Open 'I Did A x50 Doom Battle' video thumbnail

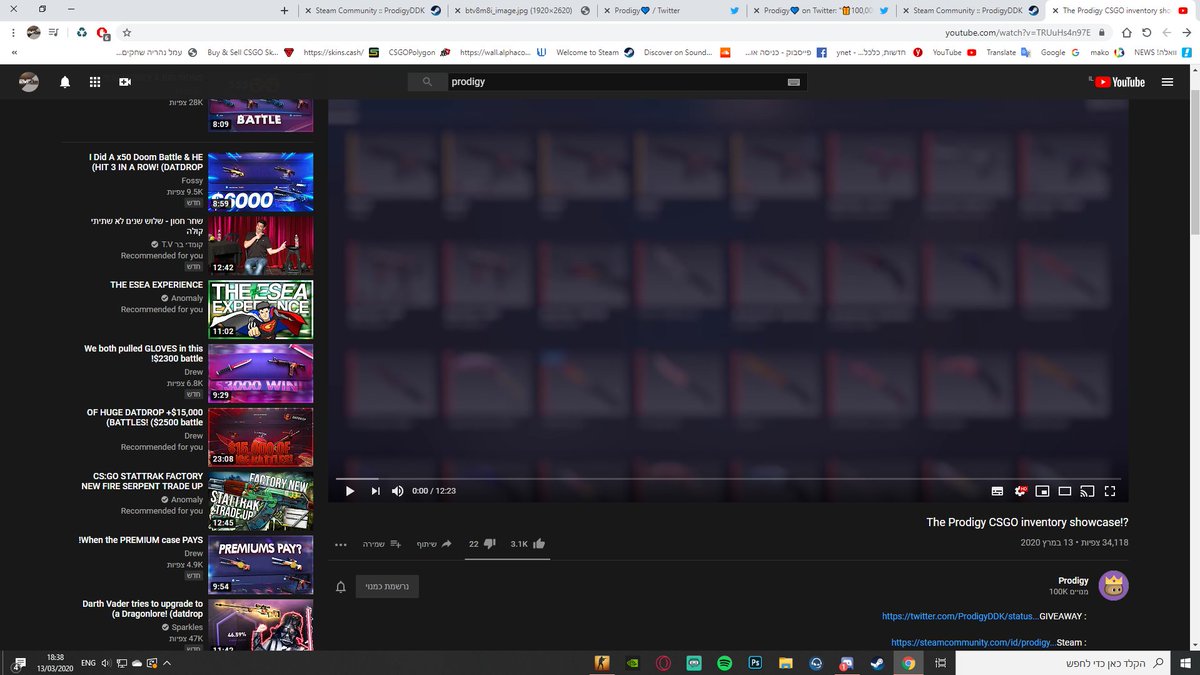(261, 181)
